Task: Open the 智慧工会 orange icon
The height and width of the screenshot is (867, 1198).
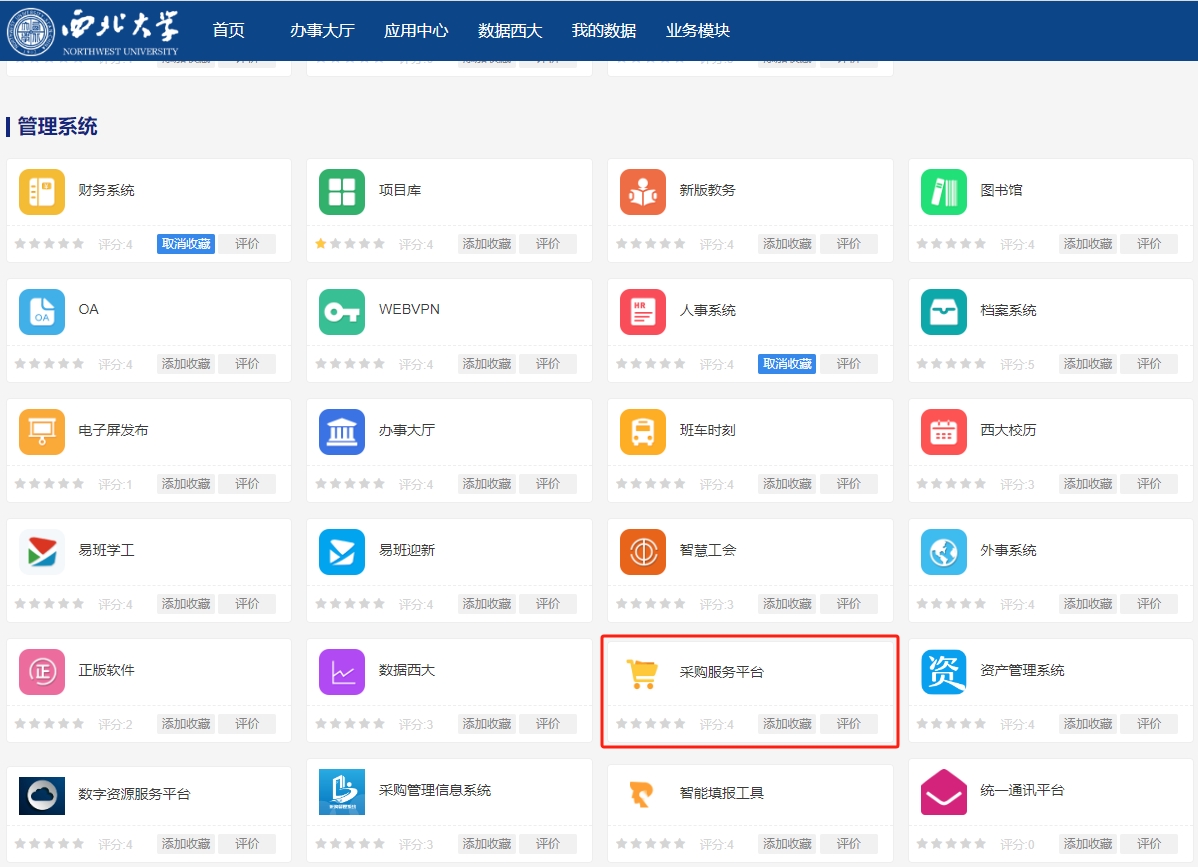Action: 643,552
